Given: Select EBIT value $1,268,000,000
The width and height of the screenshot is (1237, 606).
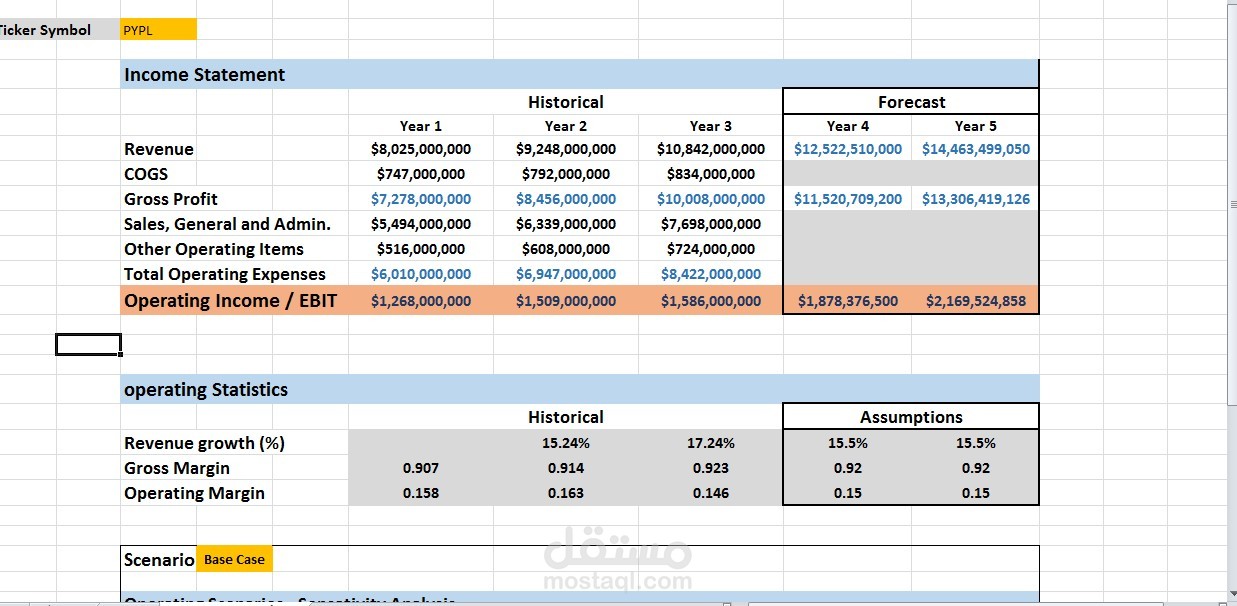Looking at the screenshot, I should click(x=421, y=301).
